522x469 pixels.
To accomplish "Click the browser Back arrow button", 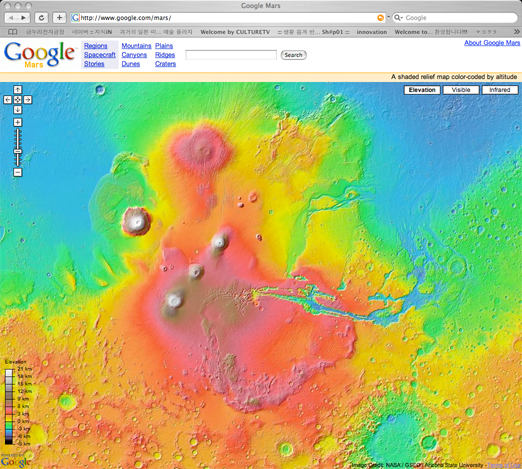I will coord(11,18).
